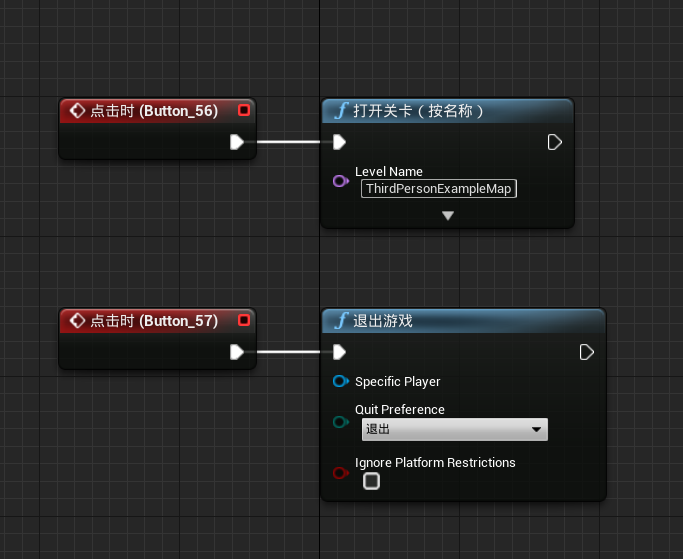
Task: Select the 打开关卡（按名称） node title
Action: click(419, 111)
